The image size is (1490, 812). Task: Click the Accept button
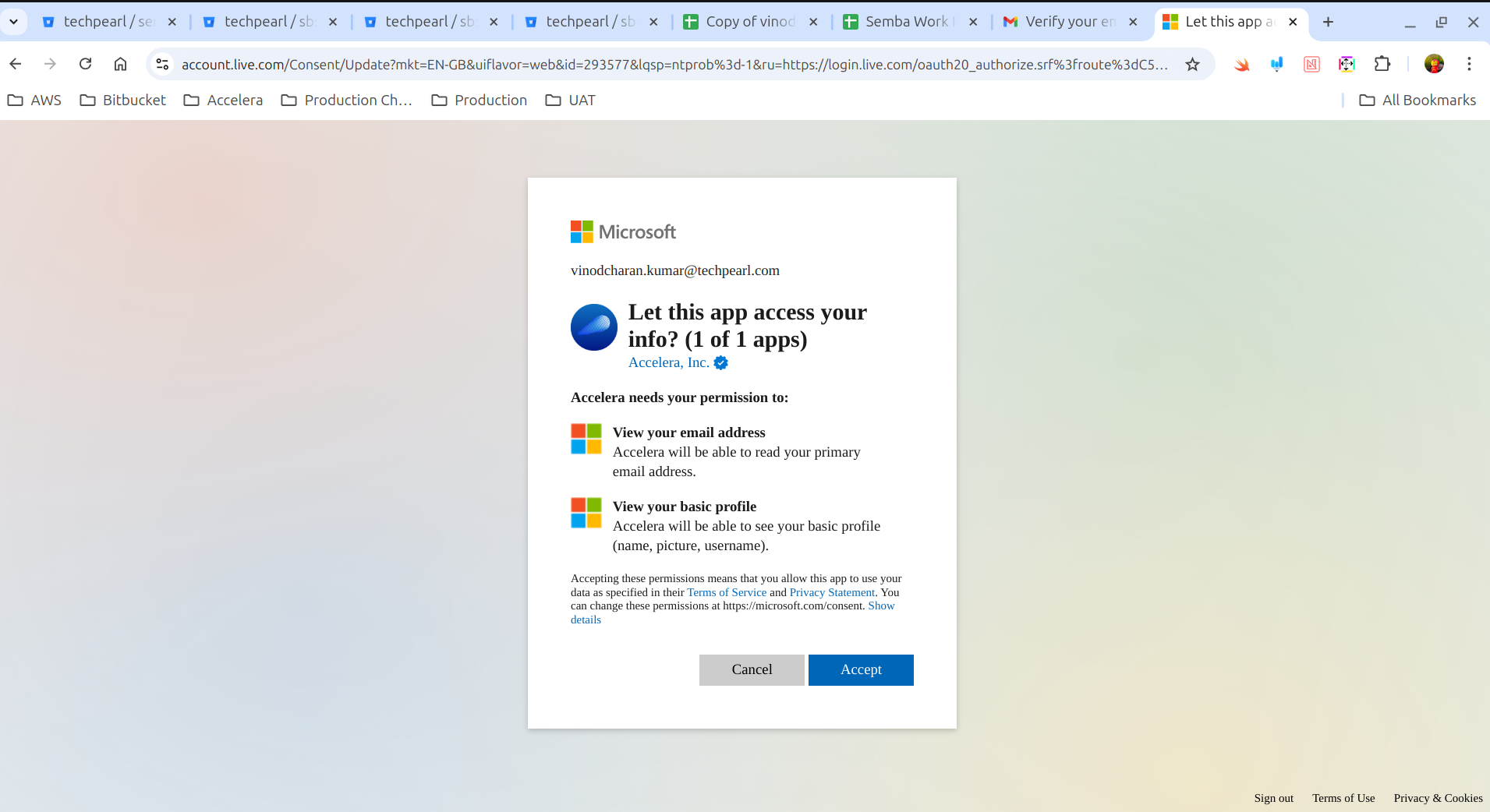[x=860, y=669]
